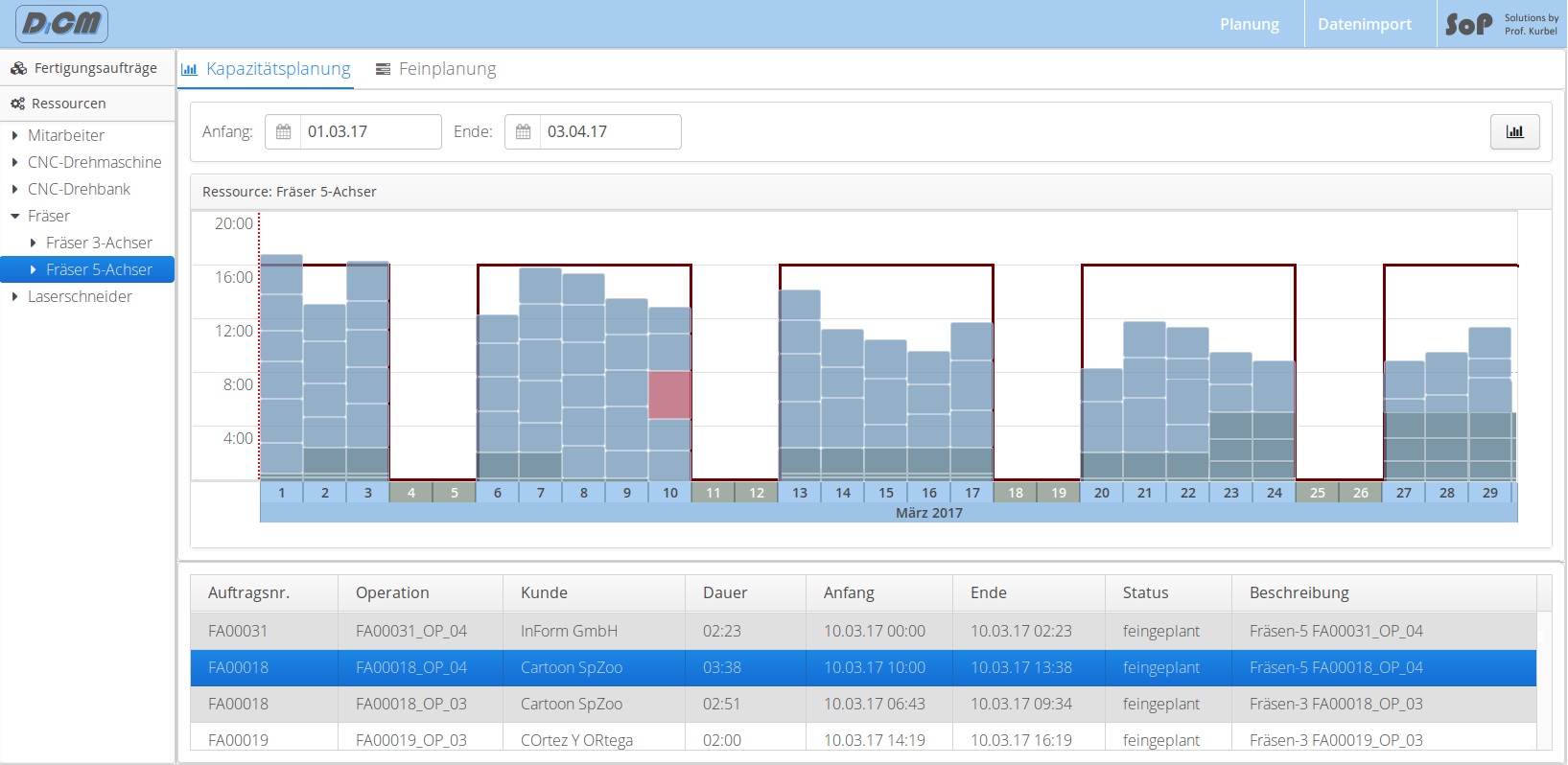Expand the Mitarbeiter tree node
Image resolution: width=1568 pixels, height=765 pixels.
click(15, 136)
